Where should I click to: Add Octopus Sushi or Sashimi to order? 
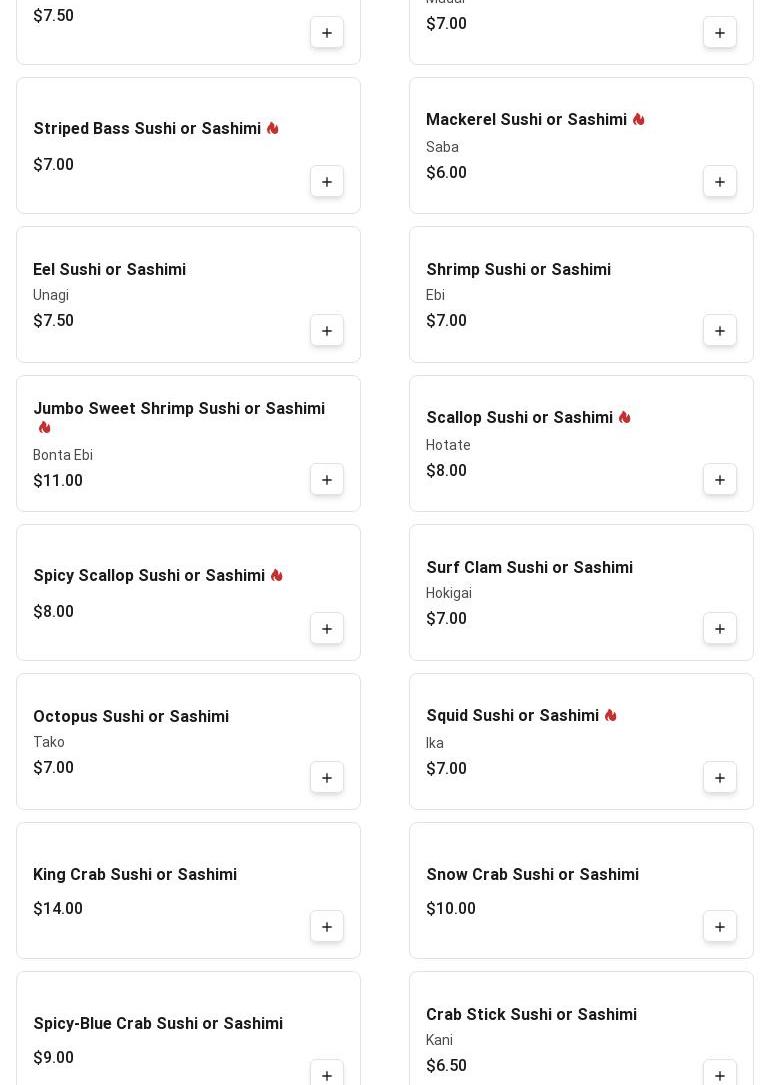(x=327, y=778)
